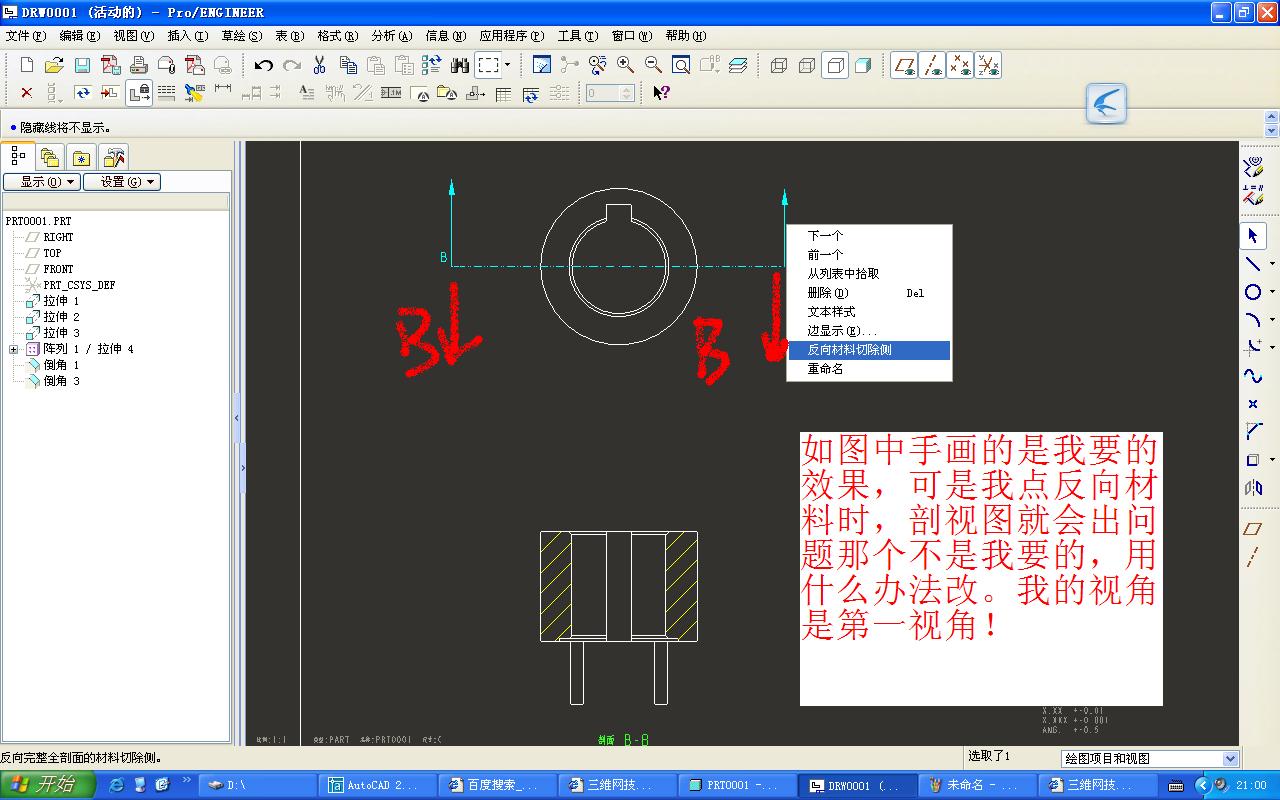The width and height of the screenshot is (1280, 800).
Task: Choose 重命名 in context menu
Action: (x=869, y=369)
